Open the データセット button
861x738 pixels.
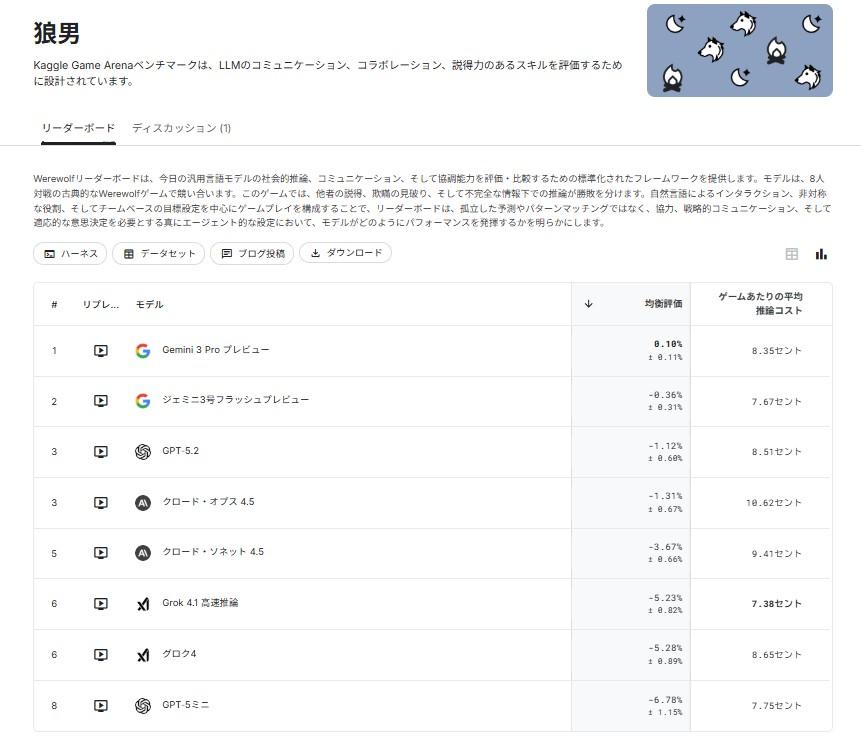[158, 254]
